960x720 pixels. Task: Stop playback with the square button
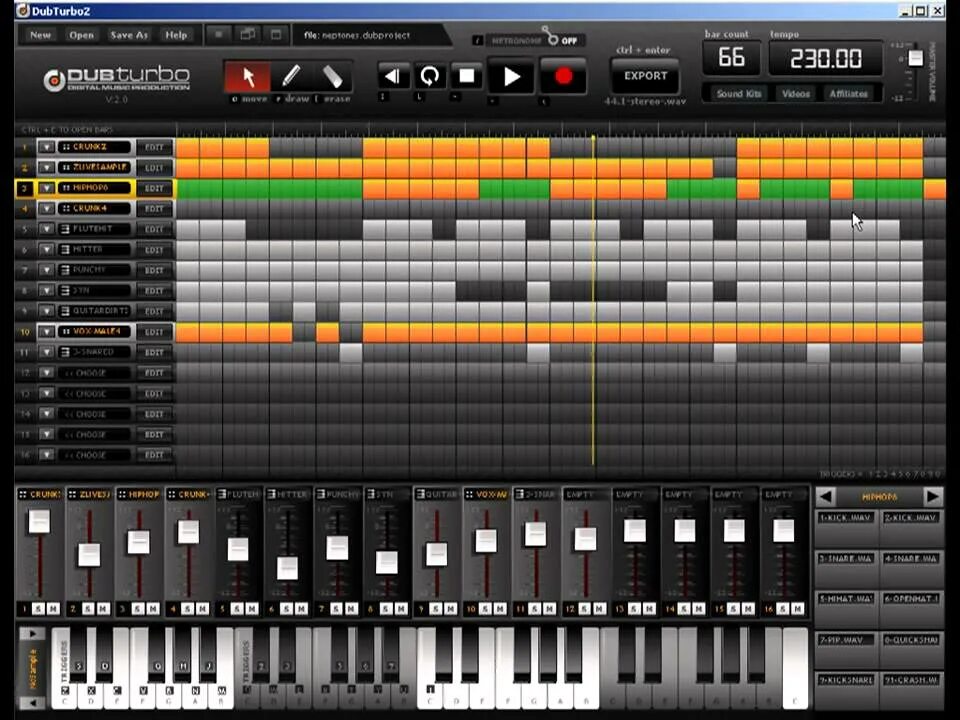467,77
